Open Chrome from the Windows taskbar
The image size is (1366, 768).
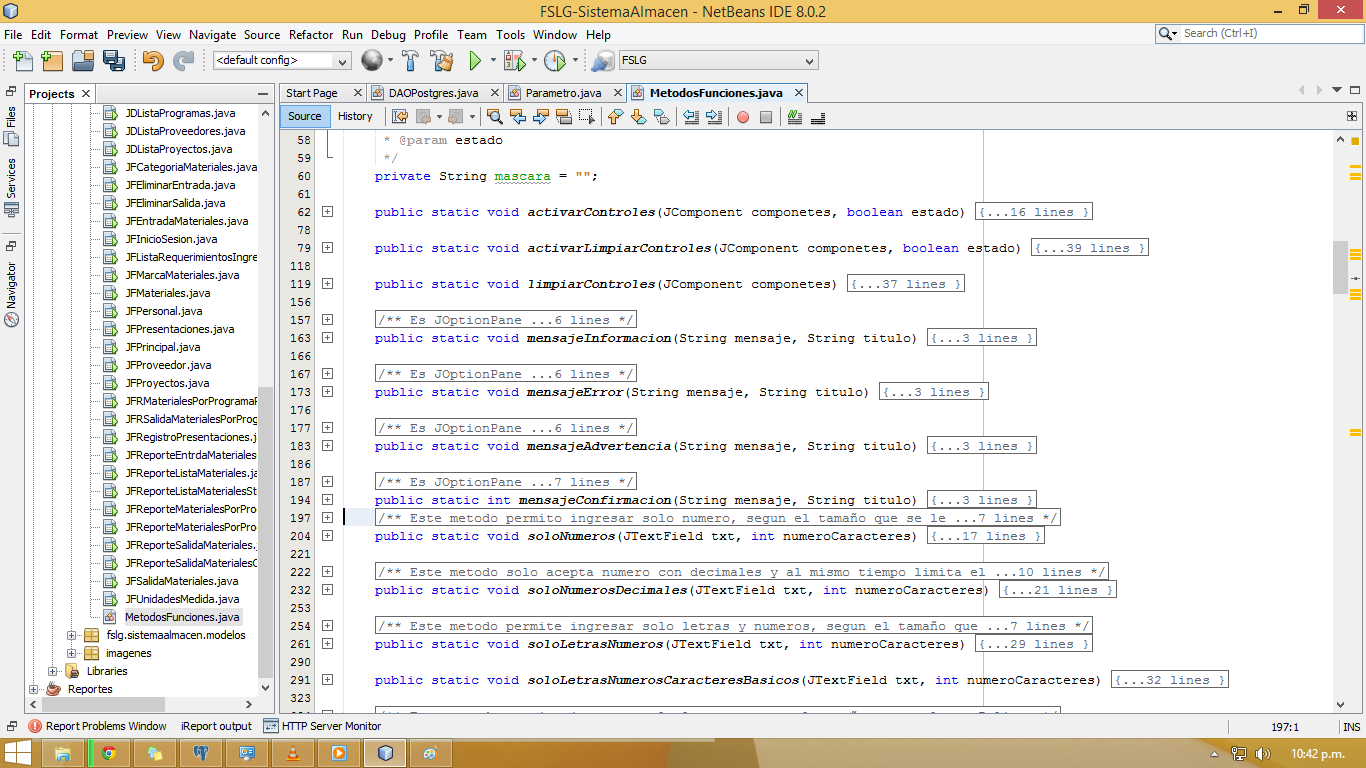(x=108, y=753)
